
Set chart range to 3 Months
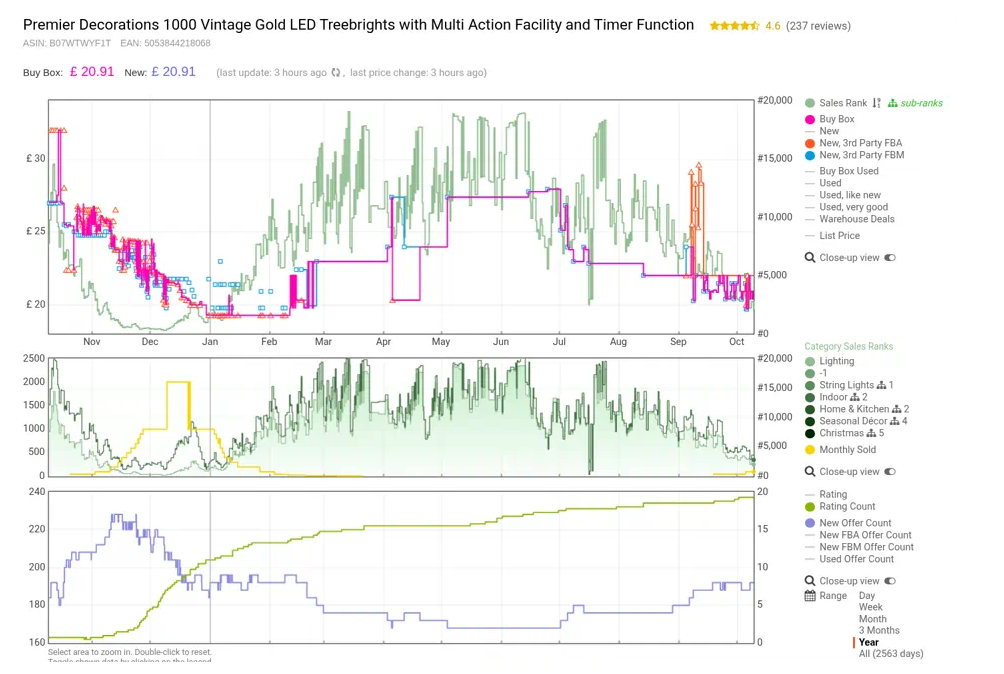click(879, 631)
